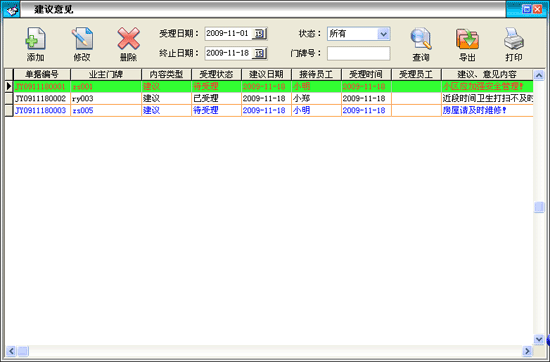Click the 建议日期 column header
Image resolution: width=550 pixels, height=362 pixels.
[x=266, y=74]
